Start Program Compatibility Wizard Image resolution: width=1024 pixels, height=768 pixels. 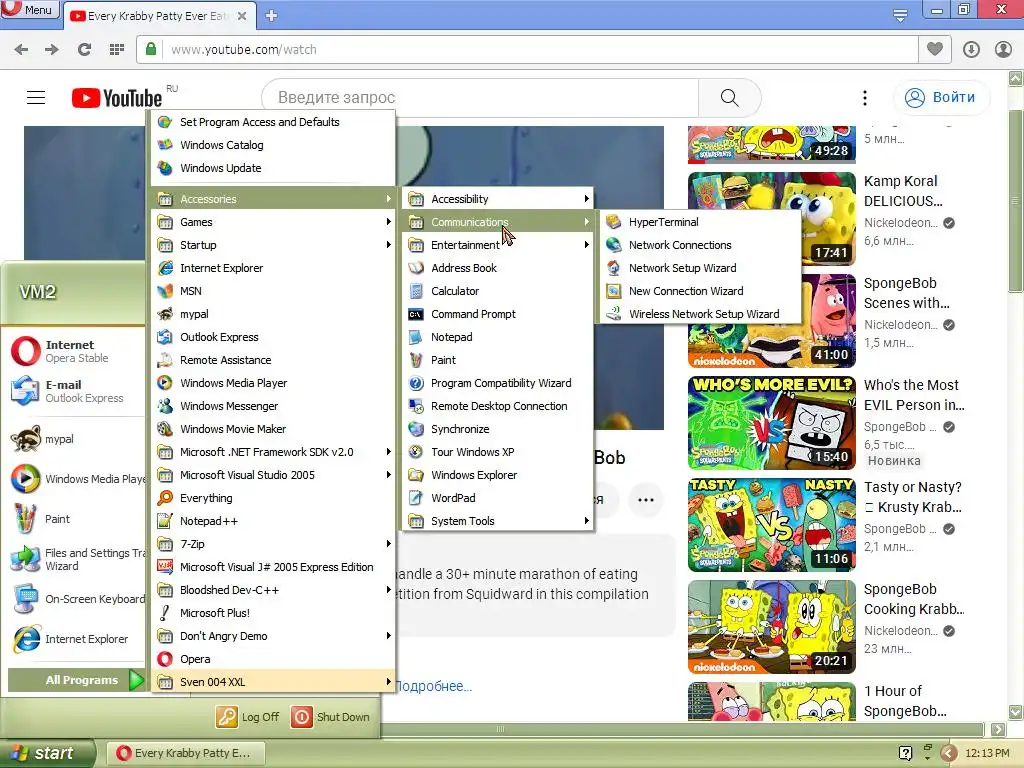498,383
